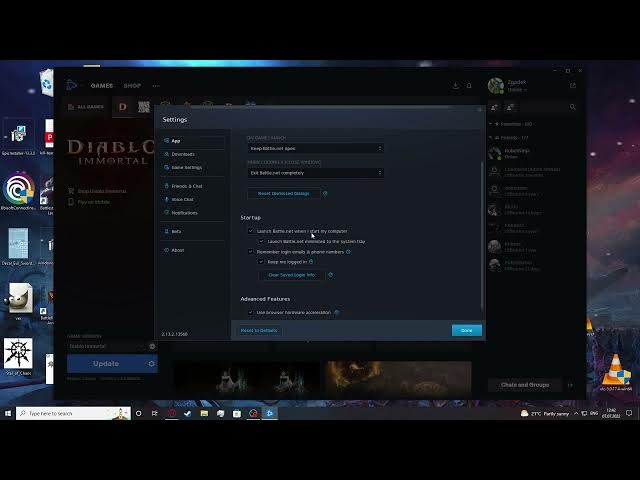Expand the close-window behavior dropdown

[x=316, y=173]
